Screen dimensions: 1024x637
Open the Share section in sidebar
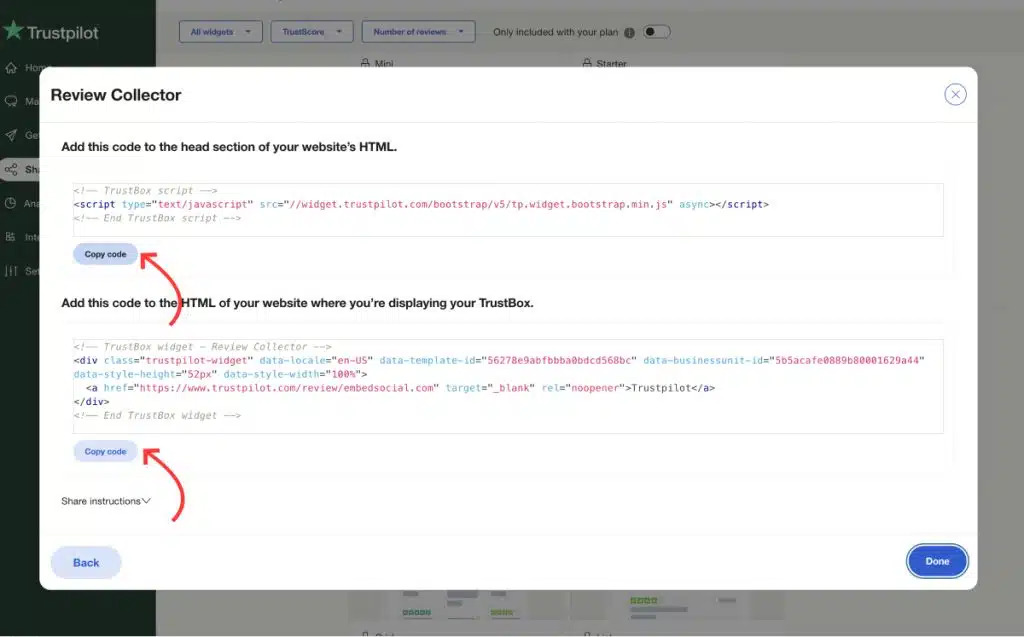click(12, 170)
